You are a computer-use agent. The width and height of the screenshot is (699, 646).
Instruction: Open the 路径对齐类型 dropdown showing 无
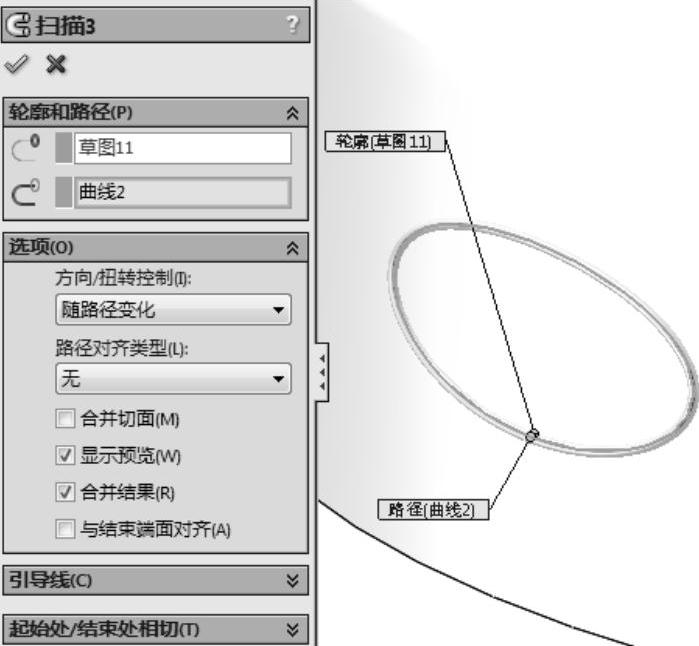[173, 379]
